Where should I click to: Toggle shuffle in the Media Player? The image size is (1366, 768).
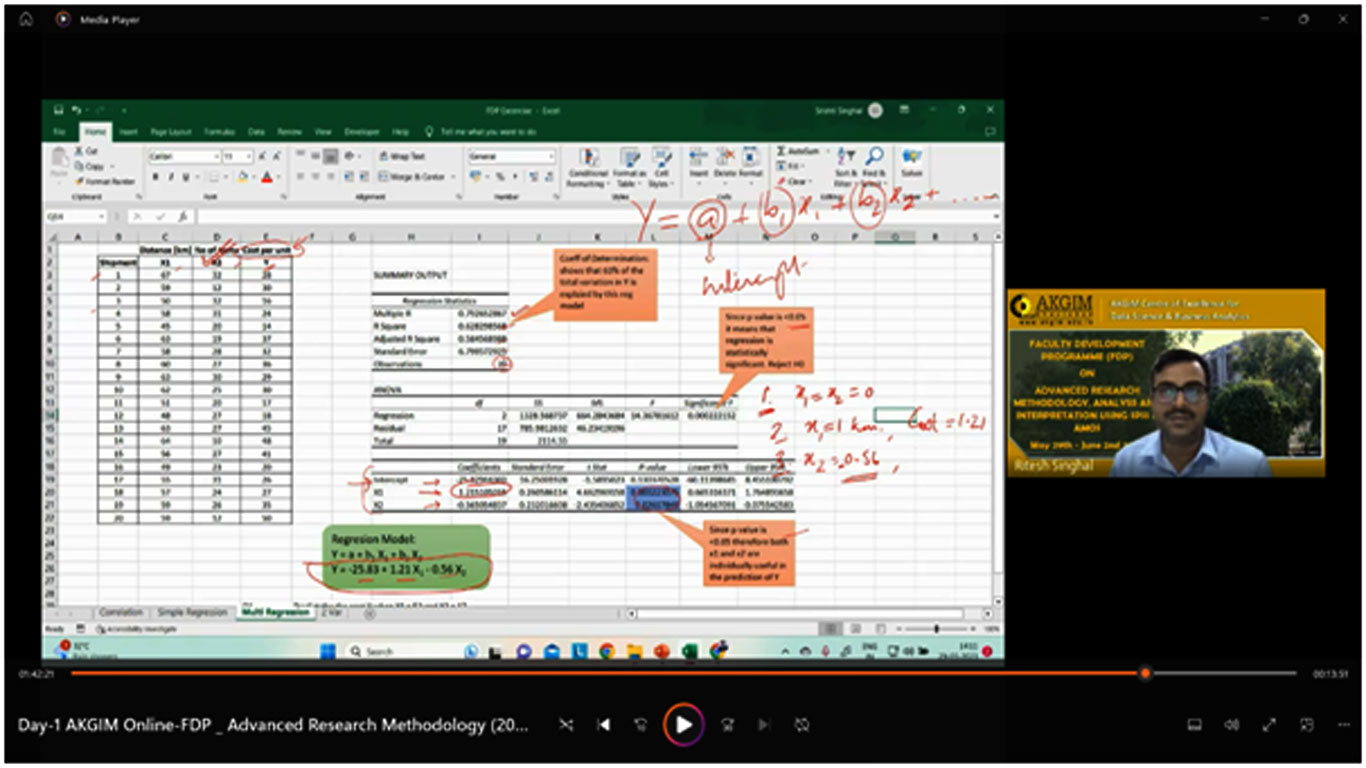pos(566,725)
